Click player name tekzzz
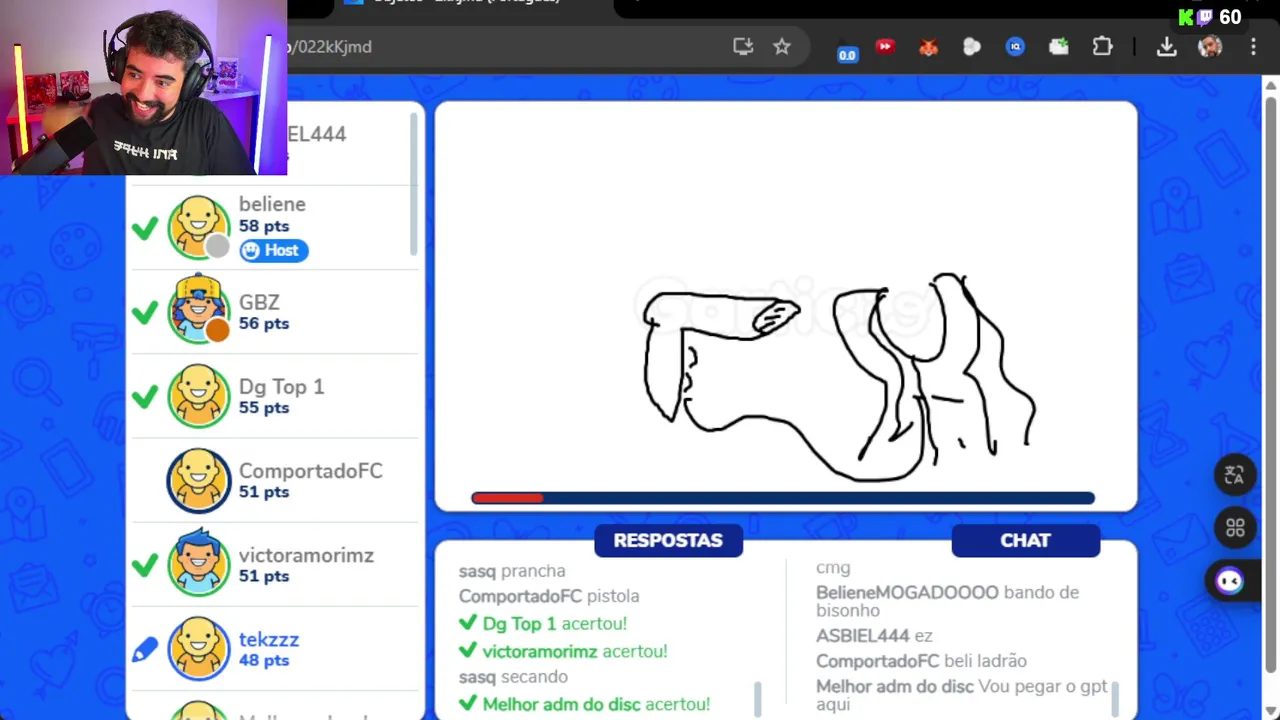The image size is (1280, 720). [269, 640]
